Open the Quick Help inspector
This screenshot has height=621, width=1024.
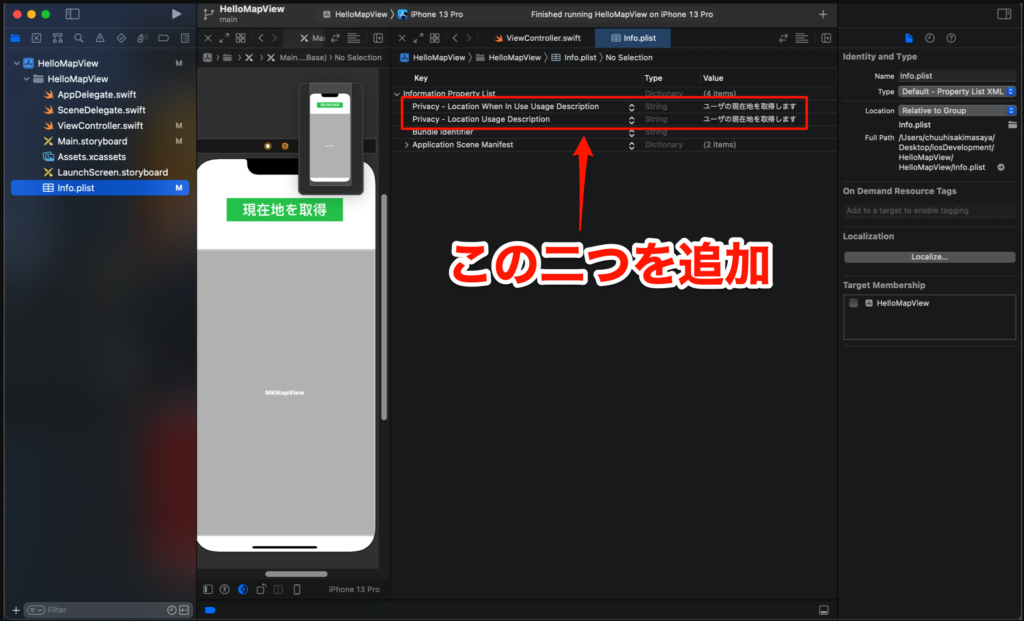click(x=950, y=38)
